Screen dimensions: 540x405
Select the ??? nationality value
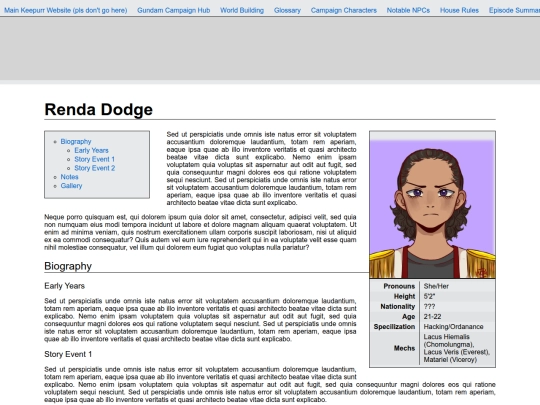pos(429,307)
